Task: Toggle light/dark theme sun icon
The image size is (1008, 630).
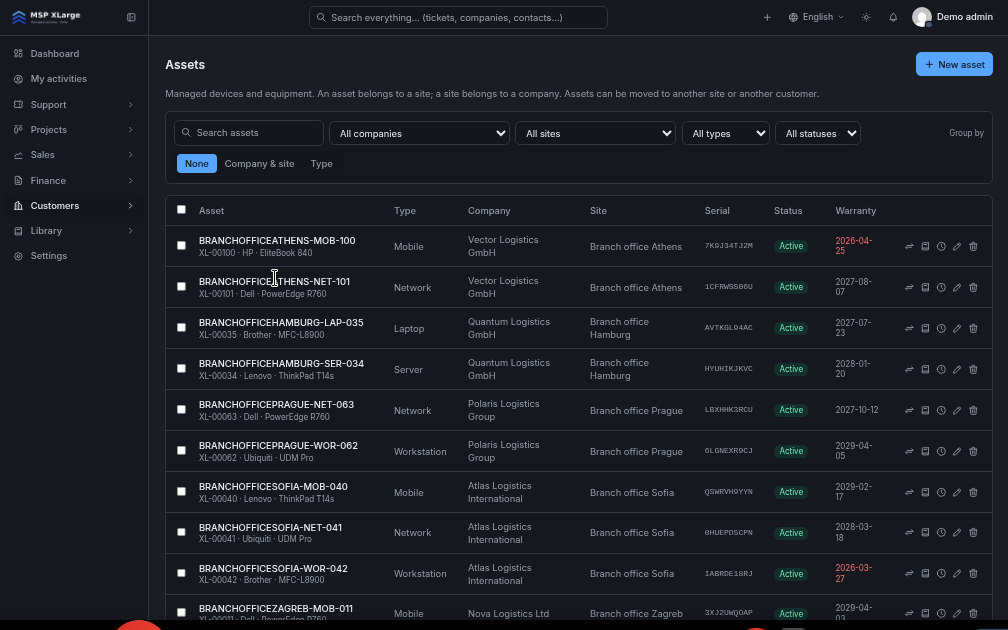Action: pos(866,17)
